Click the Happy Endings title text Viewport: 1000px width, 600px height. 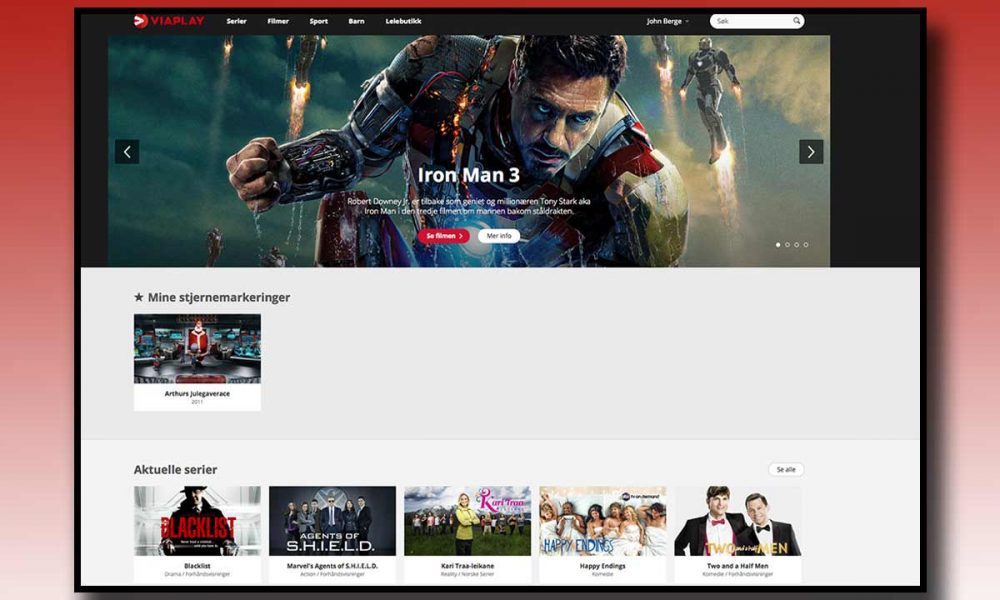click(603, 566)
